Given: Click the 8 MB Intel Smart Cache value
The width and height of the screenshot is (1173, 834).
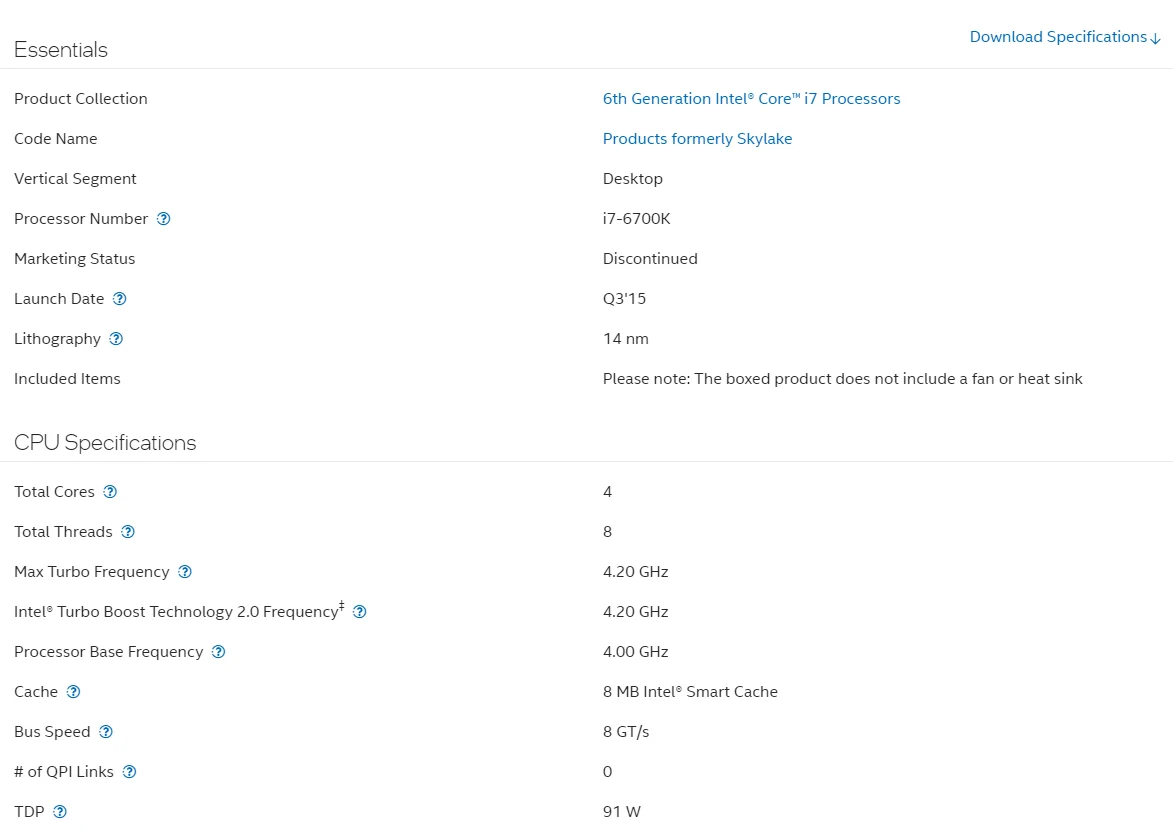Looking at the screenshot, I should (x=690, y=692).
